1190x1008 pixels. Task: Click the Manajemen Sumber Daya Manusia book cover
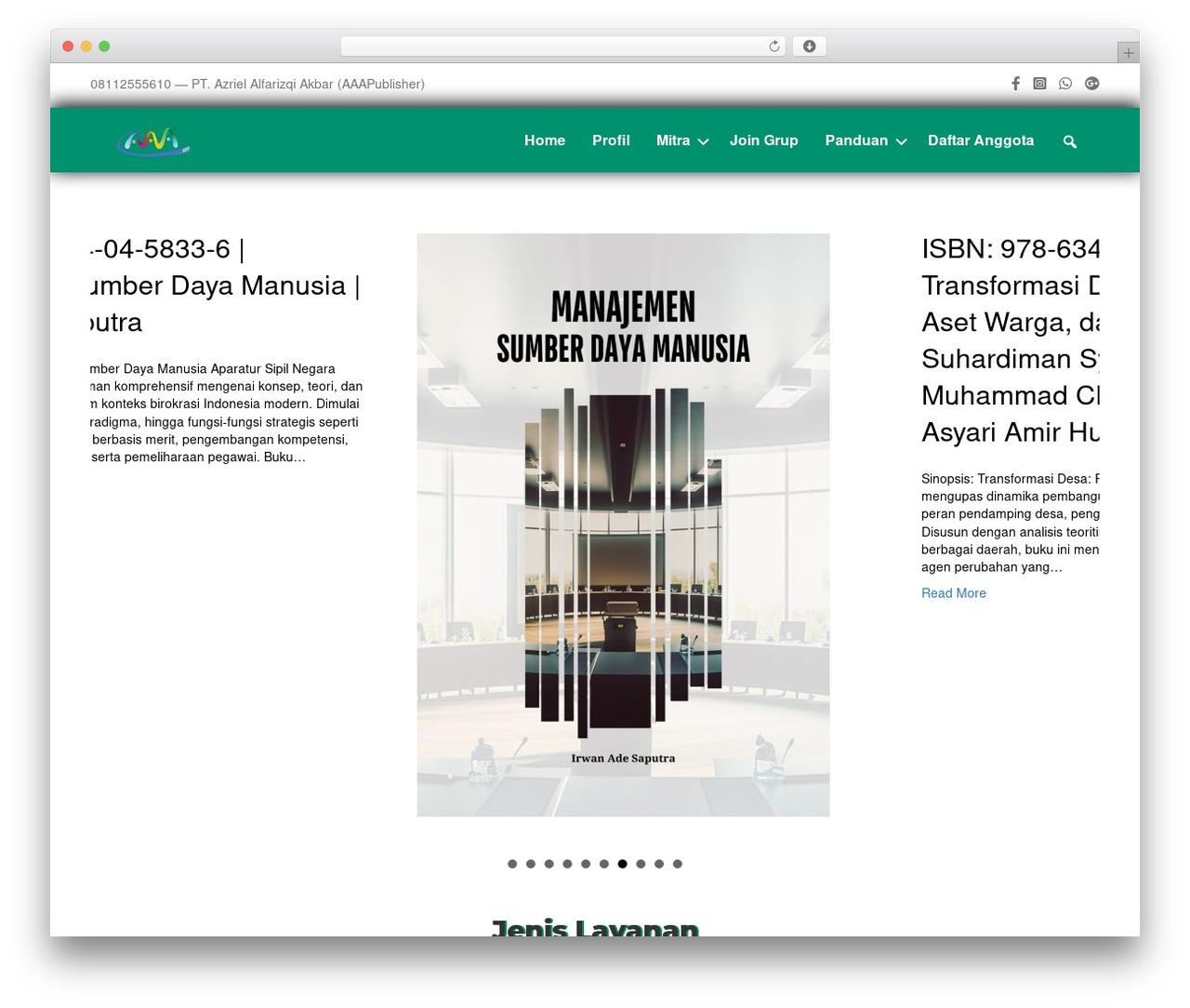(x=623, y=525)
